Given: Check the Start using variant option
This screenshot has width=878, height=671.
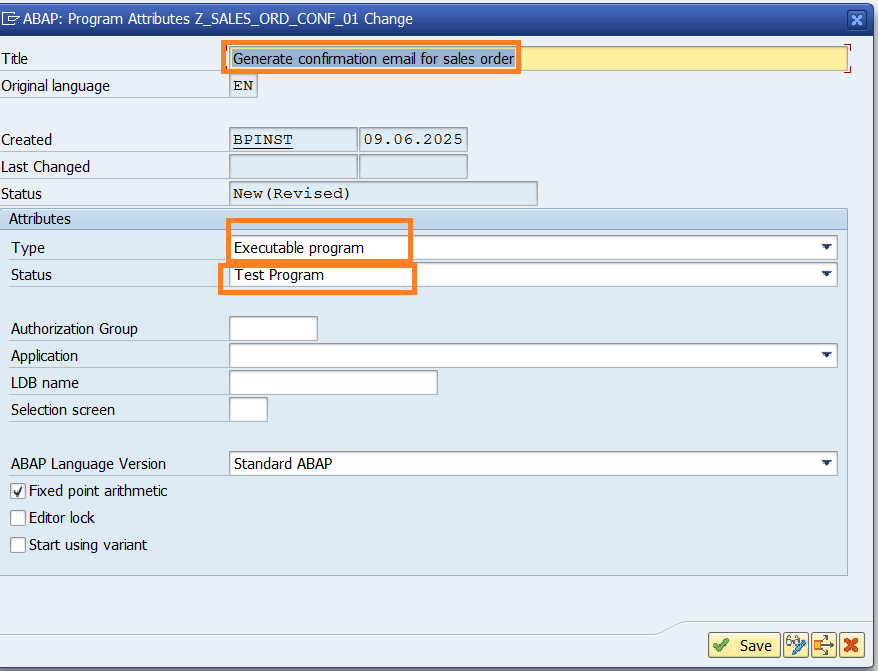Looking at the screenshot, I should (18, 545).
